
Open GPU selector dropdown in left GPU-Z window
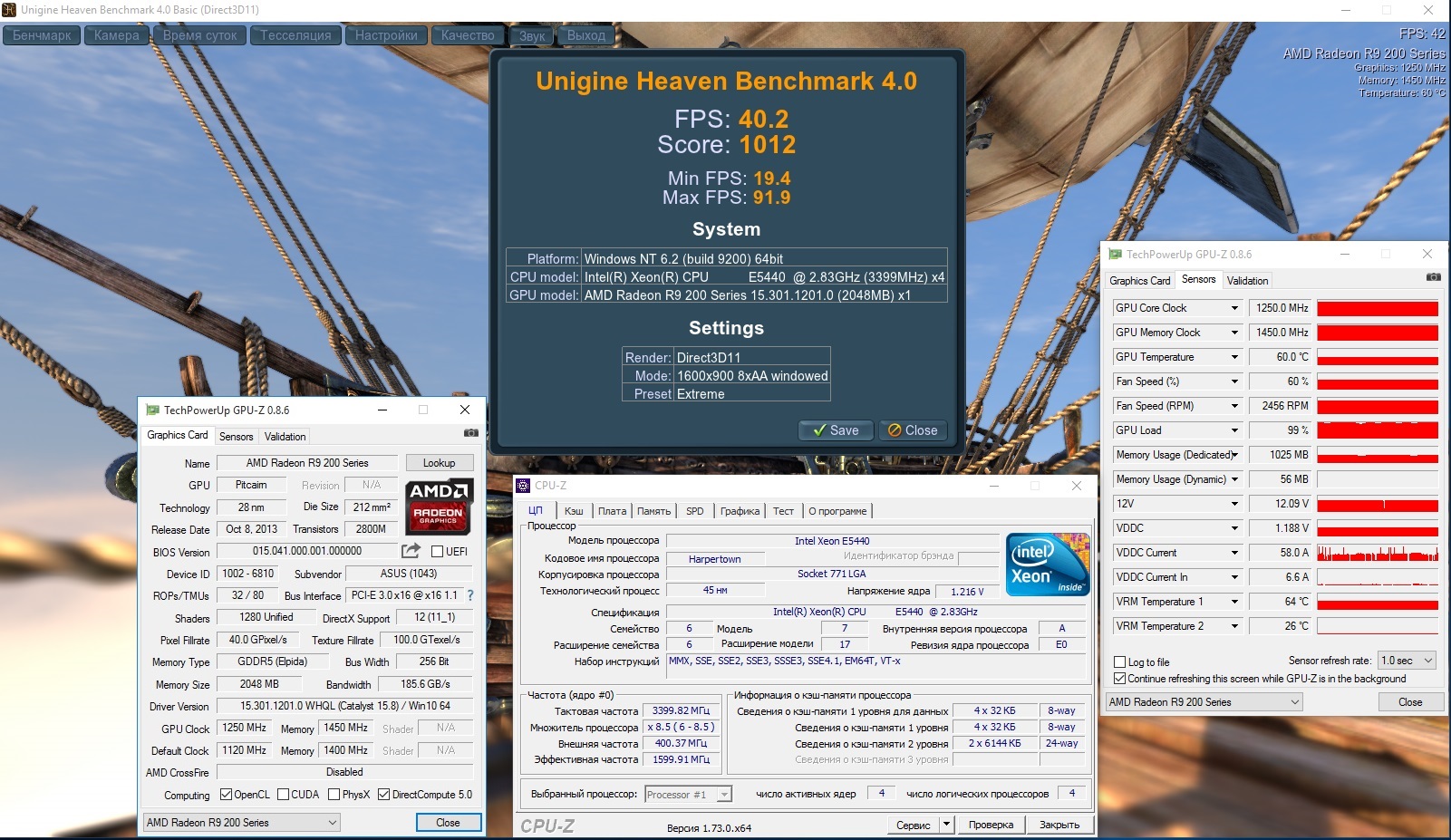click(241, 823)
